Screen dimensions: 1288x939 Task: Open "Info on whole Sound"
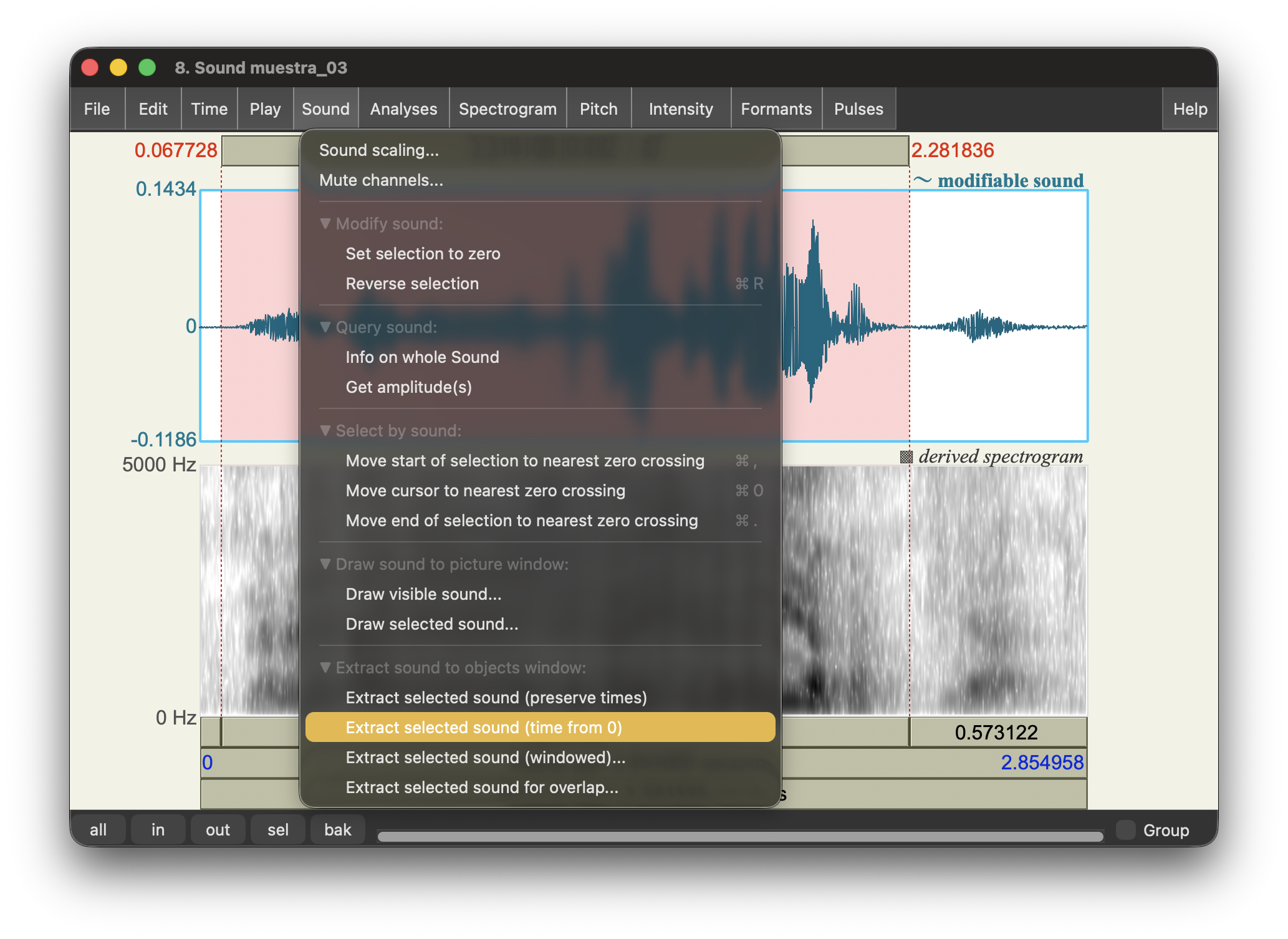pos(422,357)
